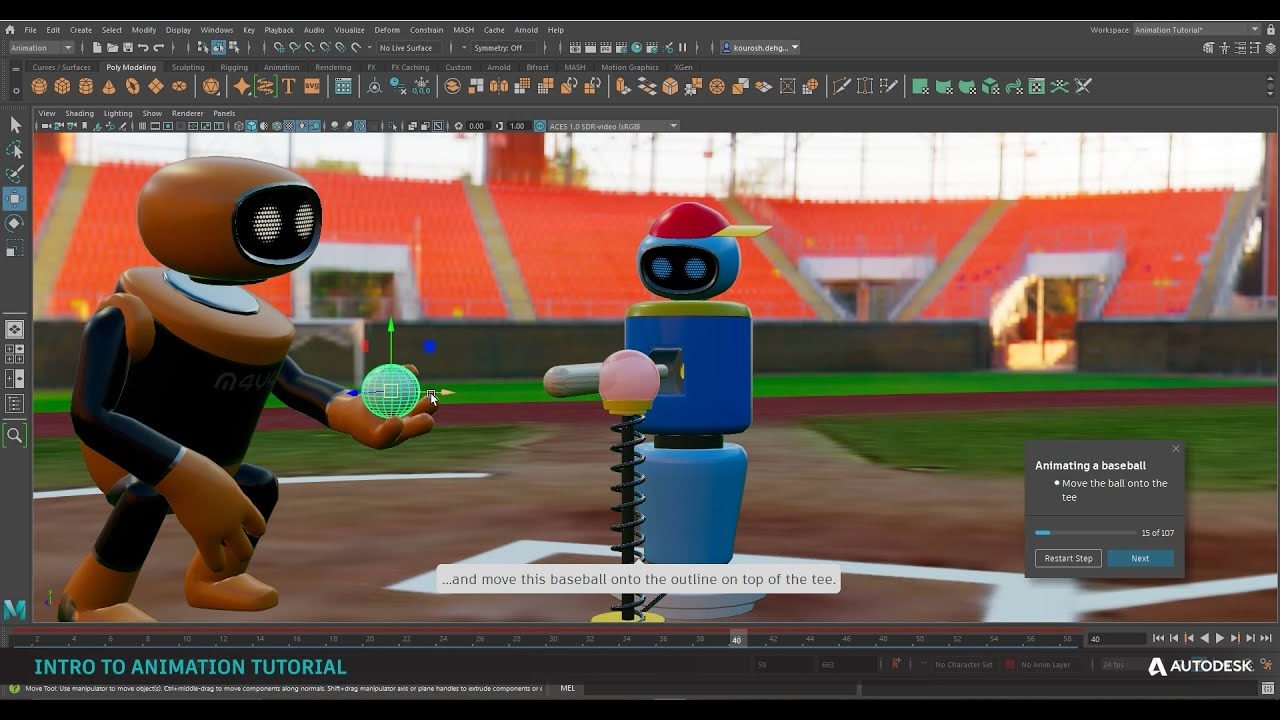Click the polygon cone shelf icon
1280x720 pixels.
click(109, 87)
